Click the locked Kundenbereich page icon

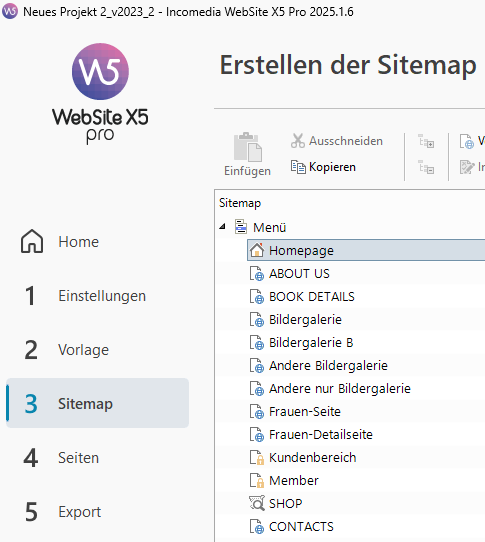[257, 457]
